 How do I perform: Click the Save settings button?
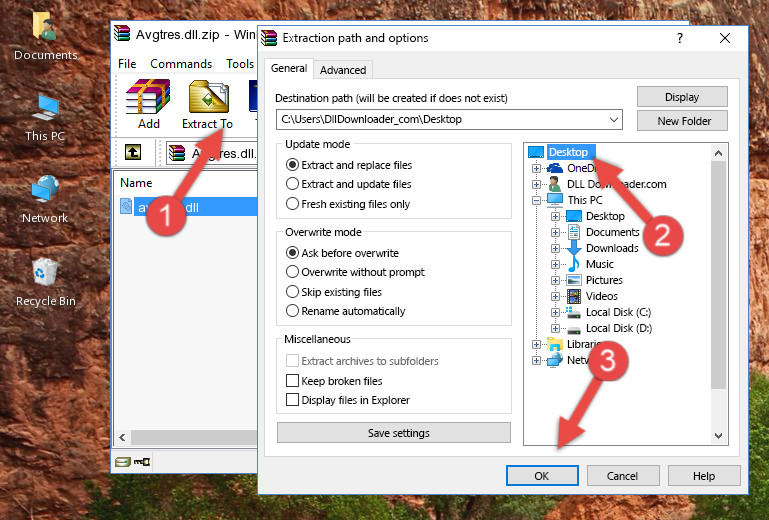pos(394,433)
